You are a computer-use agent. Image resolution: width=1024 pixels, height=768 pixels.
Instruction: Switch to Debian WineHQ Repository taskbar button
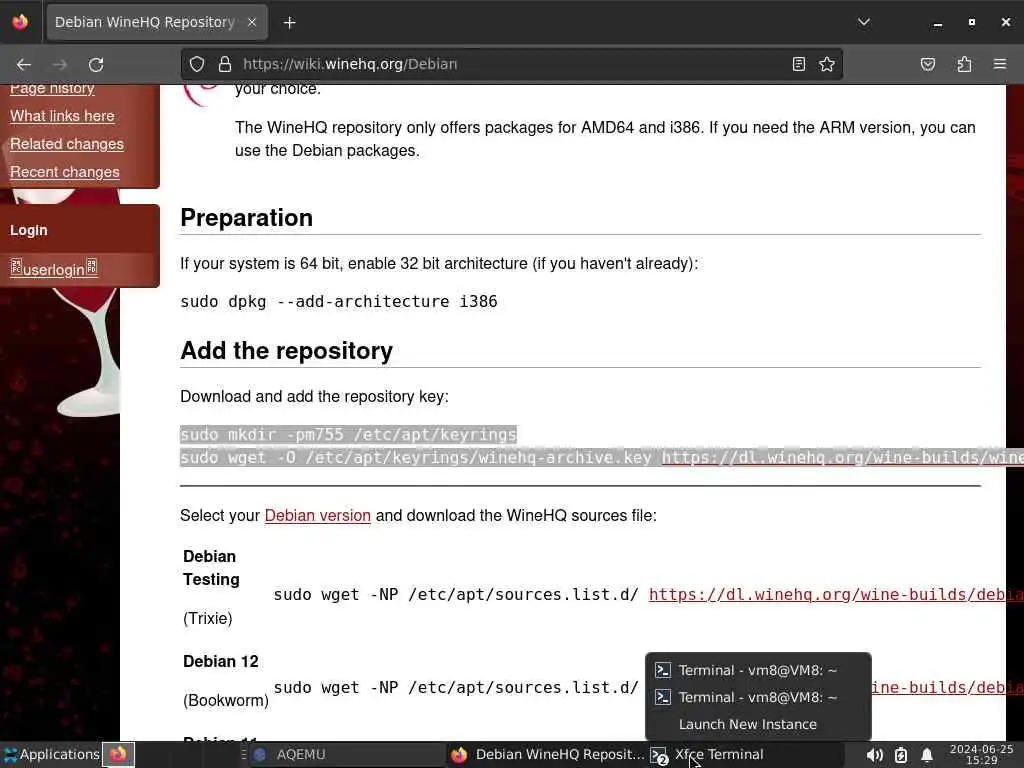547,754
